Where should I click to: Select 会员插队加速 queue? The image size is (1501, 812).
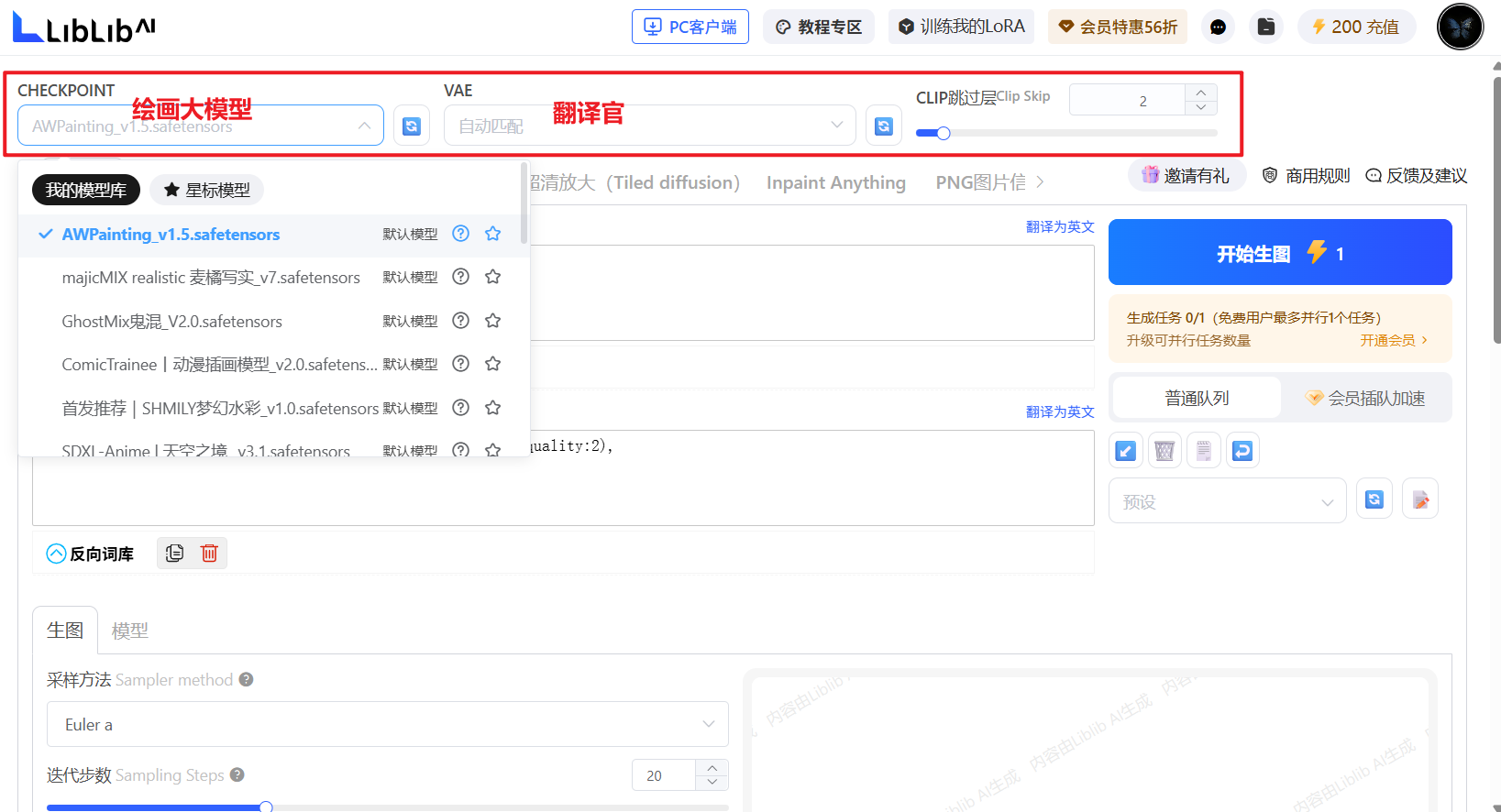pos(1365,398)
